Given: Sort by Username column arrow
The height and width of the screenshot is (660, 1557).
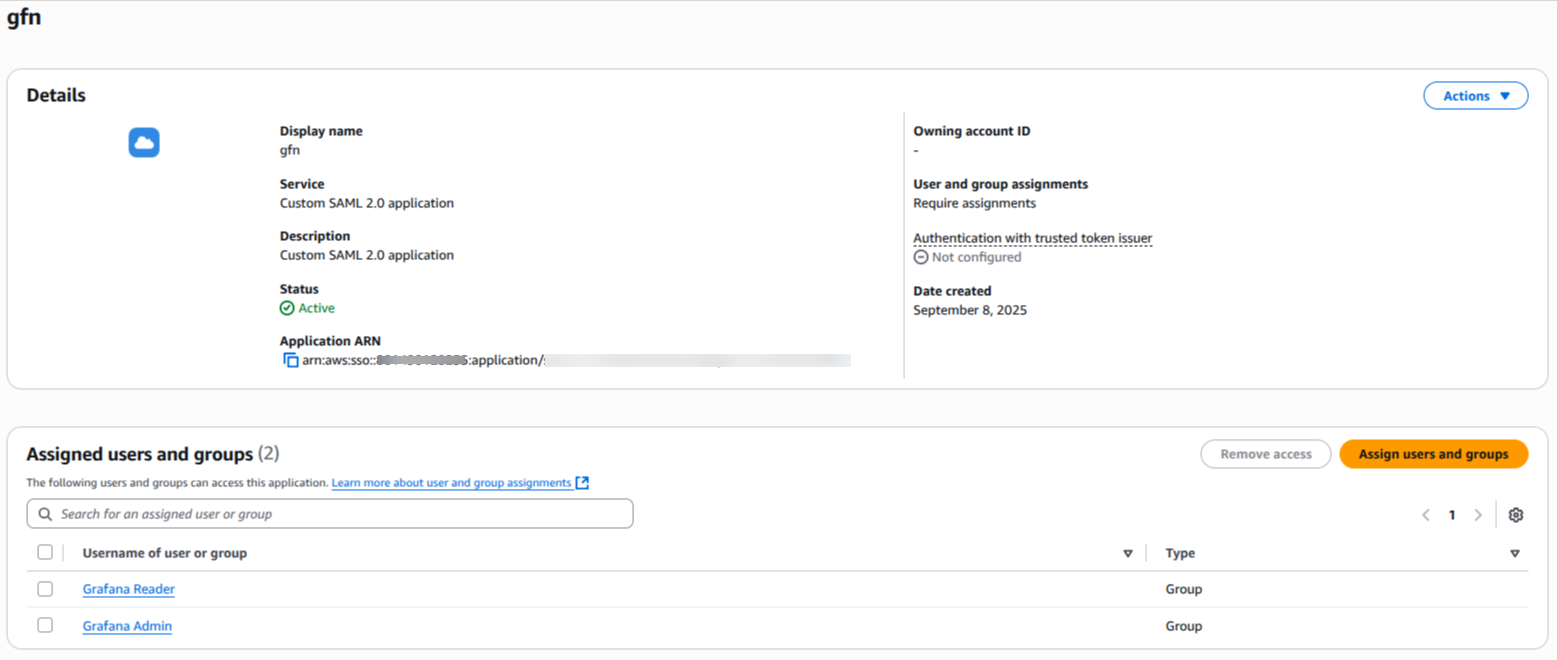Looking at the screenshot, I should click(x=1128, y=553).
